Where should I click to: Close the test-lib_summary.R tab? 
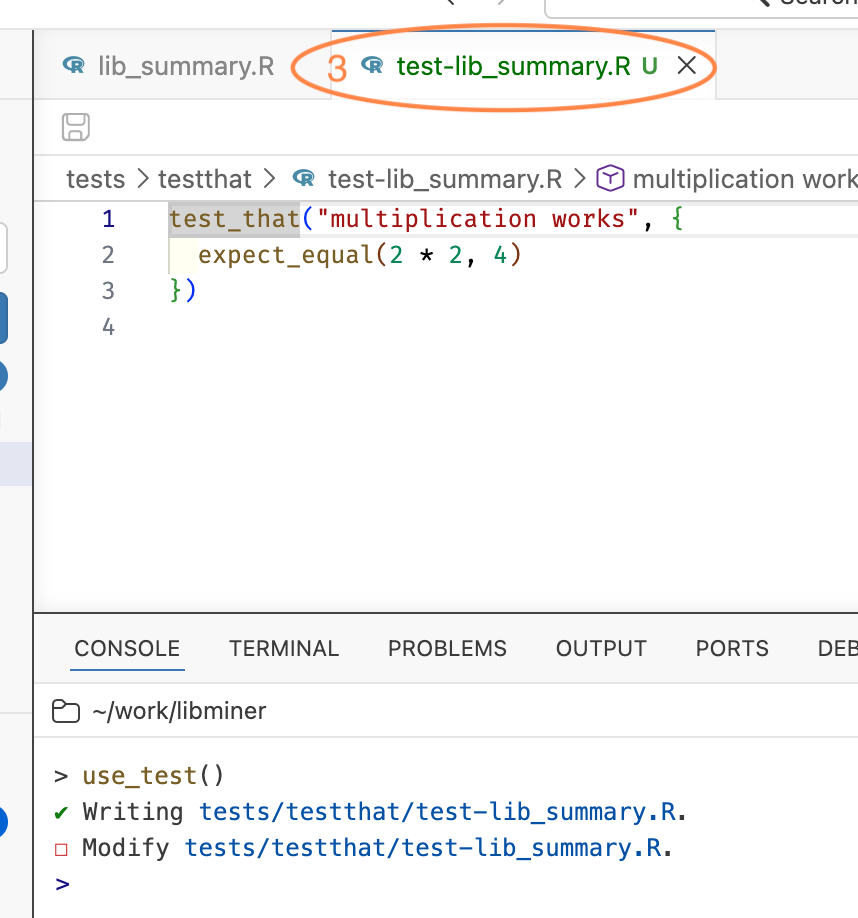687,65
